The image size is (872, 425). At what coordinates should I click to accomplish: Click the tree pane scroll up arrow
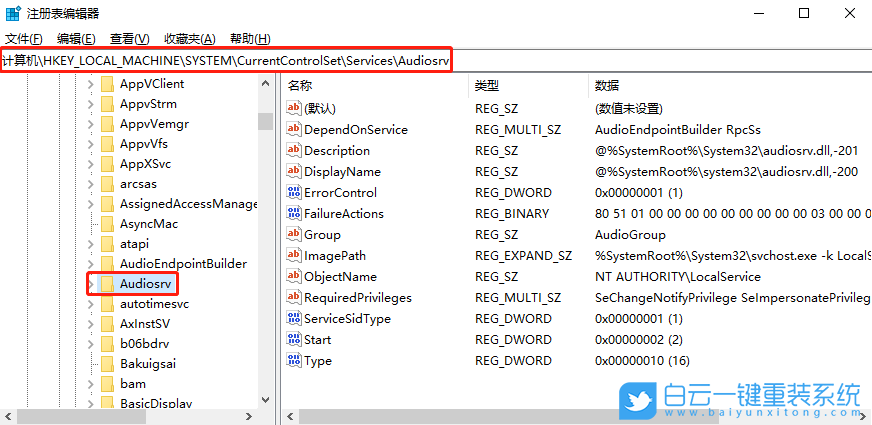pyautogui.click(x=265, y=84)
